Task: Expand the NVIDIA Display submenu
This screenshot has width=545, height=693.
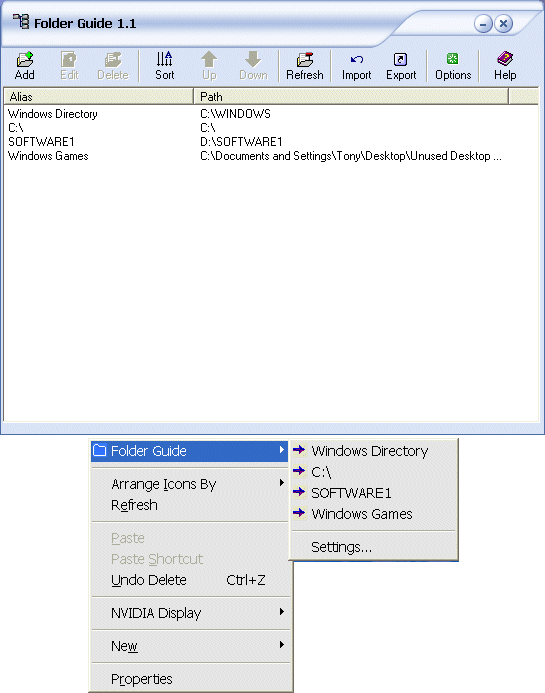Action: click(x=190, y=613)
